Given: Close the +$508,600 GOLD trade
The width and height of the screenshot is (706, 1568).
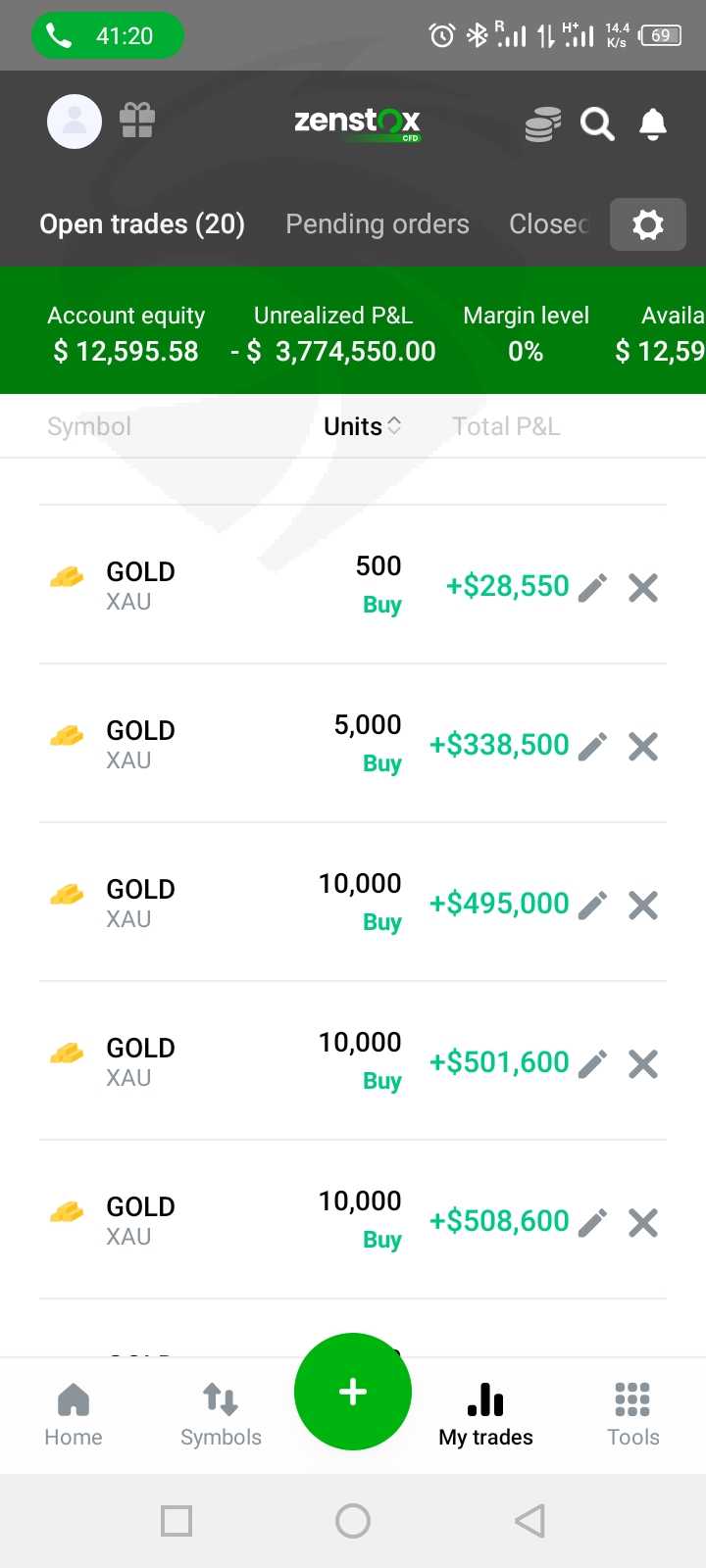Looking at the screenshot, I should (x=643, y=1223).
